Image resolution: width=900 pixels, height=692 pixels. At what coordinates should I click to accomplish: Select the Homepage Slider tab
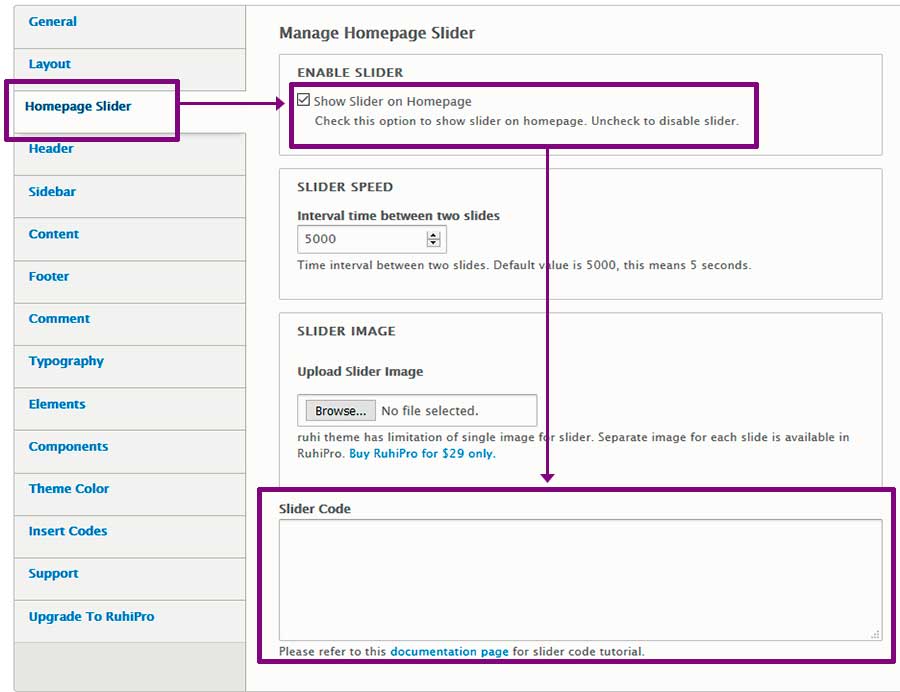pyautogui.click(x=78, y=106)
